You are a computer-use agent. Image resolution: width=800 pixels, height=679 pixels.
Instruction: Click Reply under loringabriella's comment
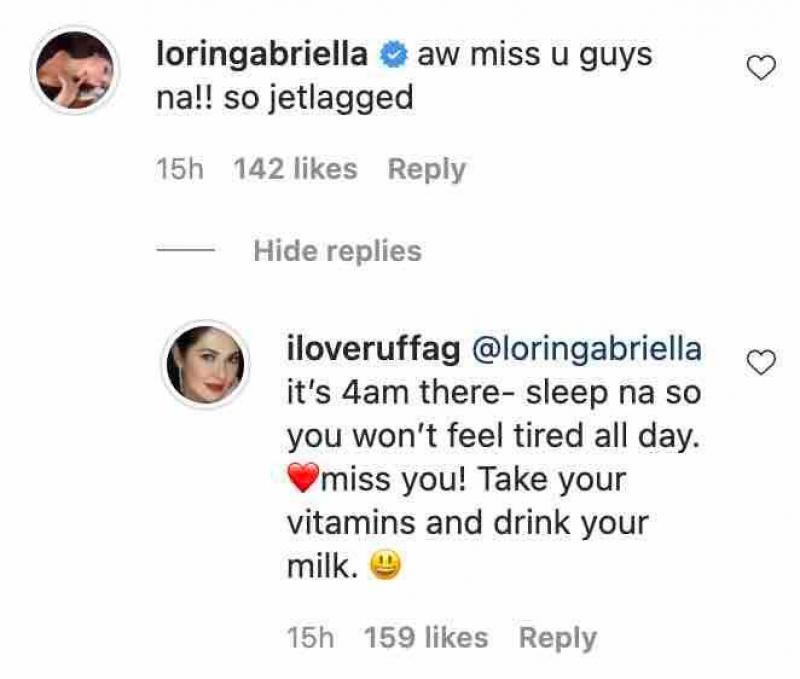[x=427, y=168]
